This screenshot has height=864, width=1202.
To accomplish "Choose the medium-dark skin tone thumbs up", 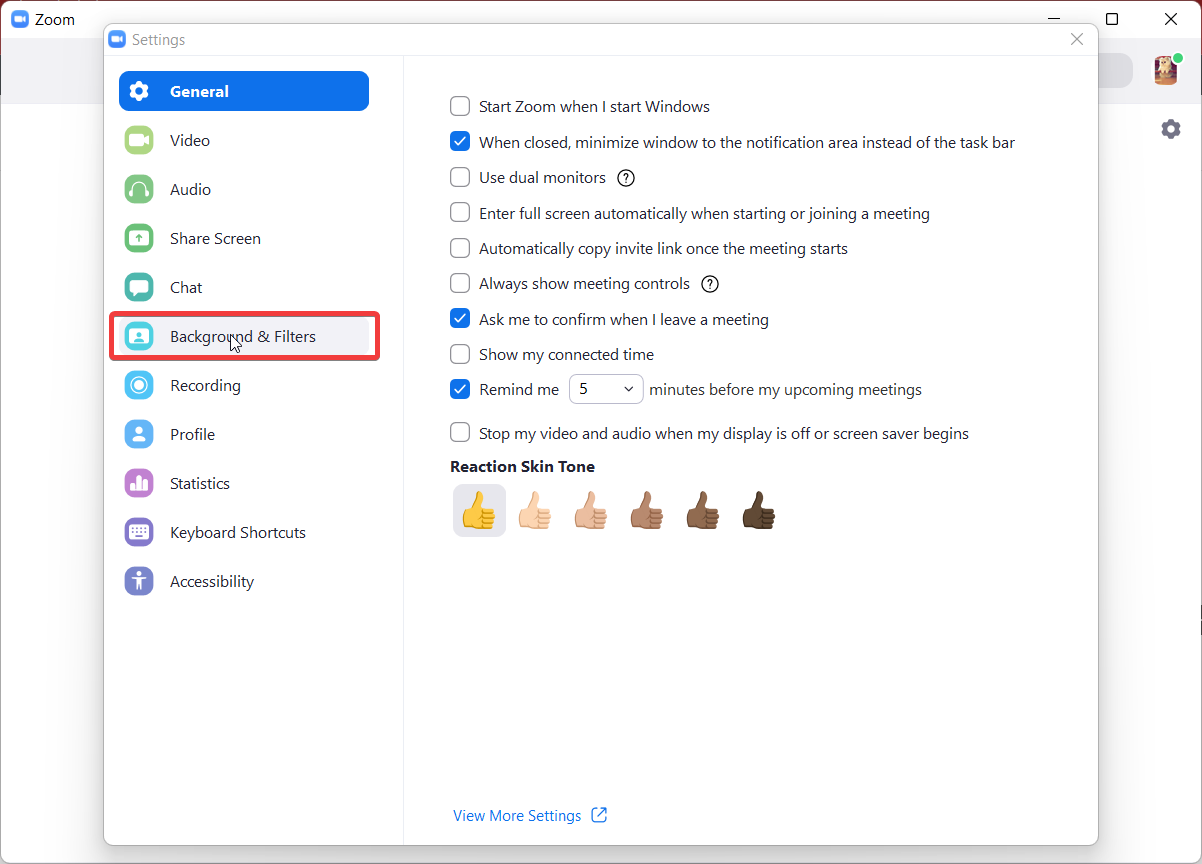I will pyautogui.click(x=703, y=511).
